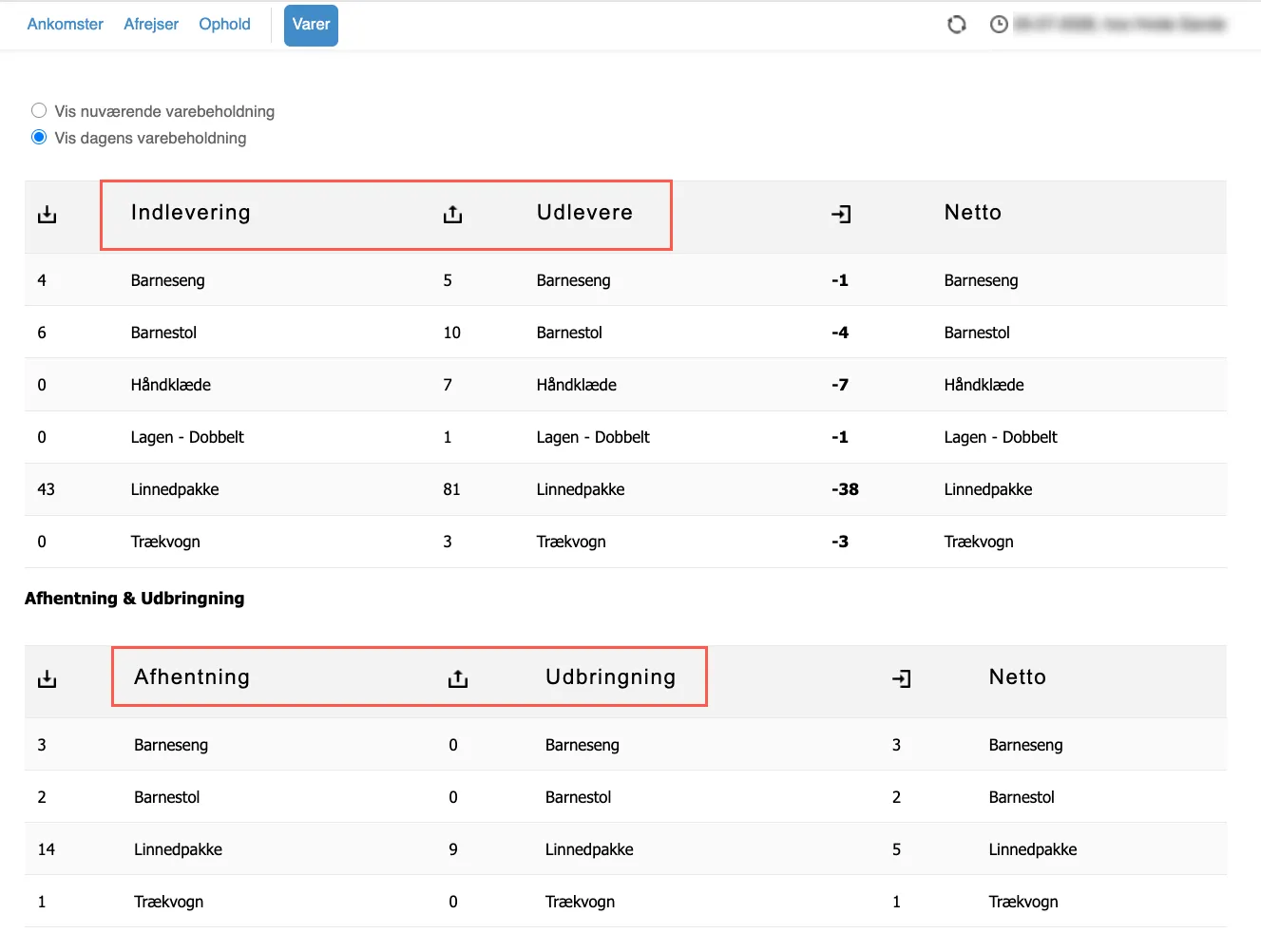This screenshot has width=1261, height=952.
Task: Click the refresh icon in the top bar
Action: 957,25
